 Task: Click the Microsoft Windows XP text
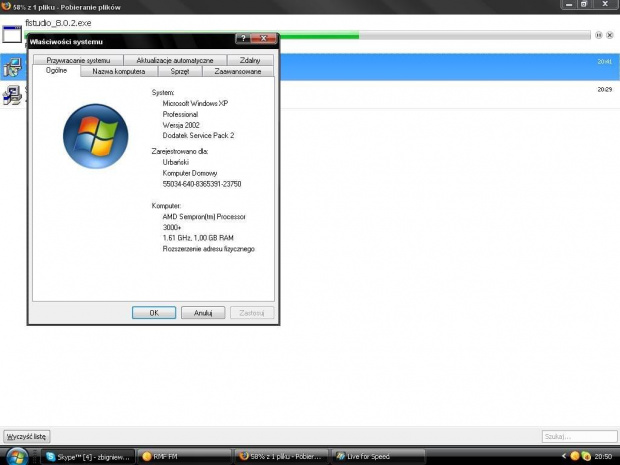[x=195, y=103]
